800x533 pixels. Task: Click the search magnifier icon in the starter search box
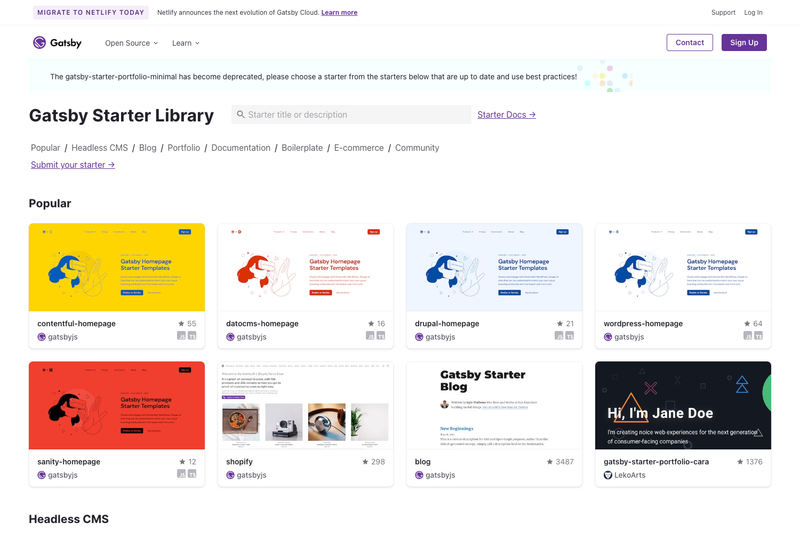point(241,115)
